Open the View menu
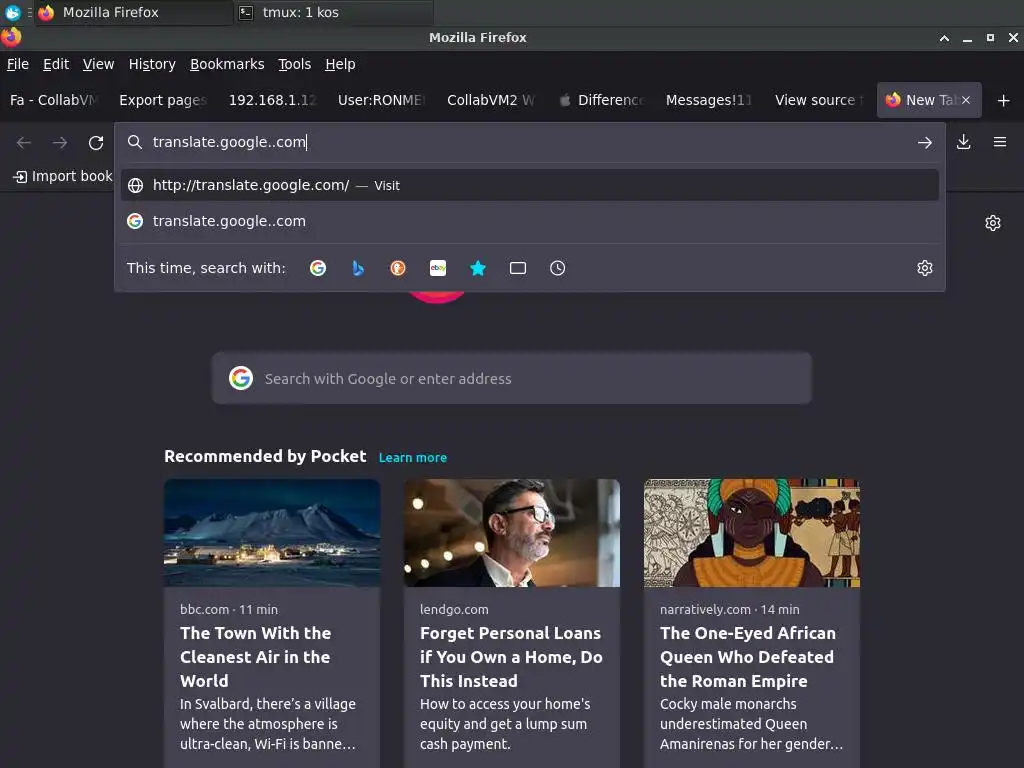Screen dimensions: 1024x768 [99, 64]
